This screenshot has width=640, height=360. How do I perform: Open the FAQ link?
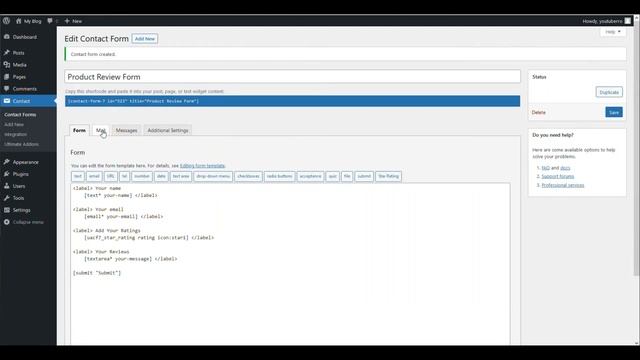pos(545,168)
